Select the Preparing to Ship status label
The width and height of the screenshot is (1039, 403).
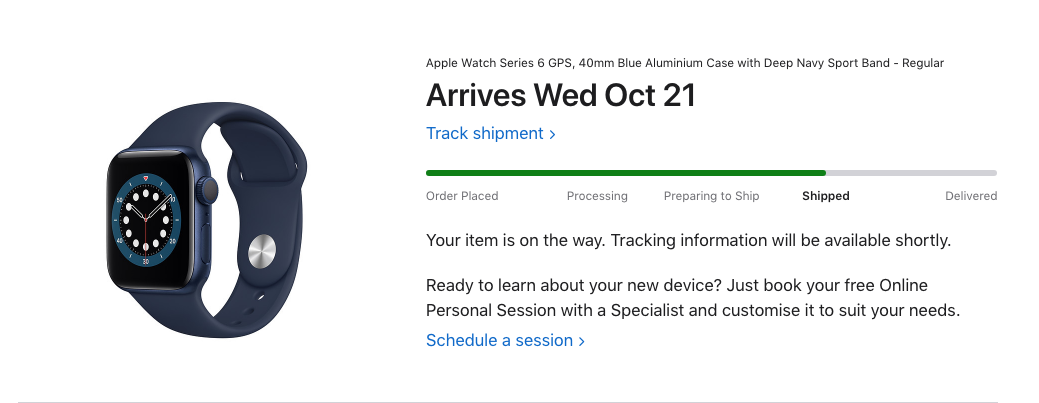[712, 196]
